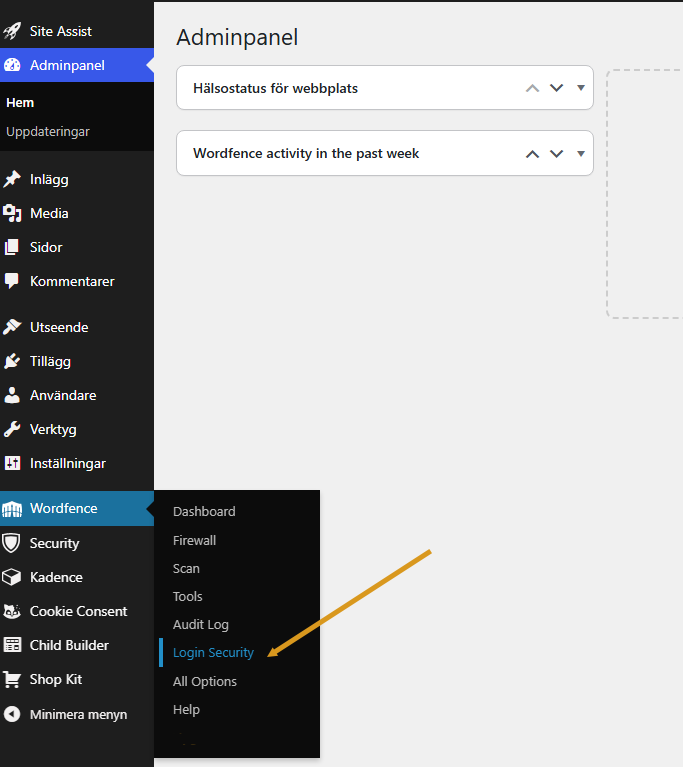Click the Child Builder layout icon
Screen dimensions: 683x767
click(12, 645)
